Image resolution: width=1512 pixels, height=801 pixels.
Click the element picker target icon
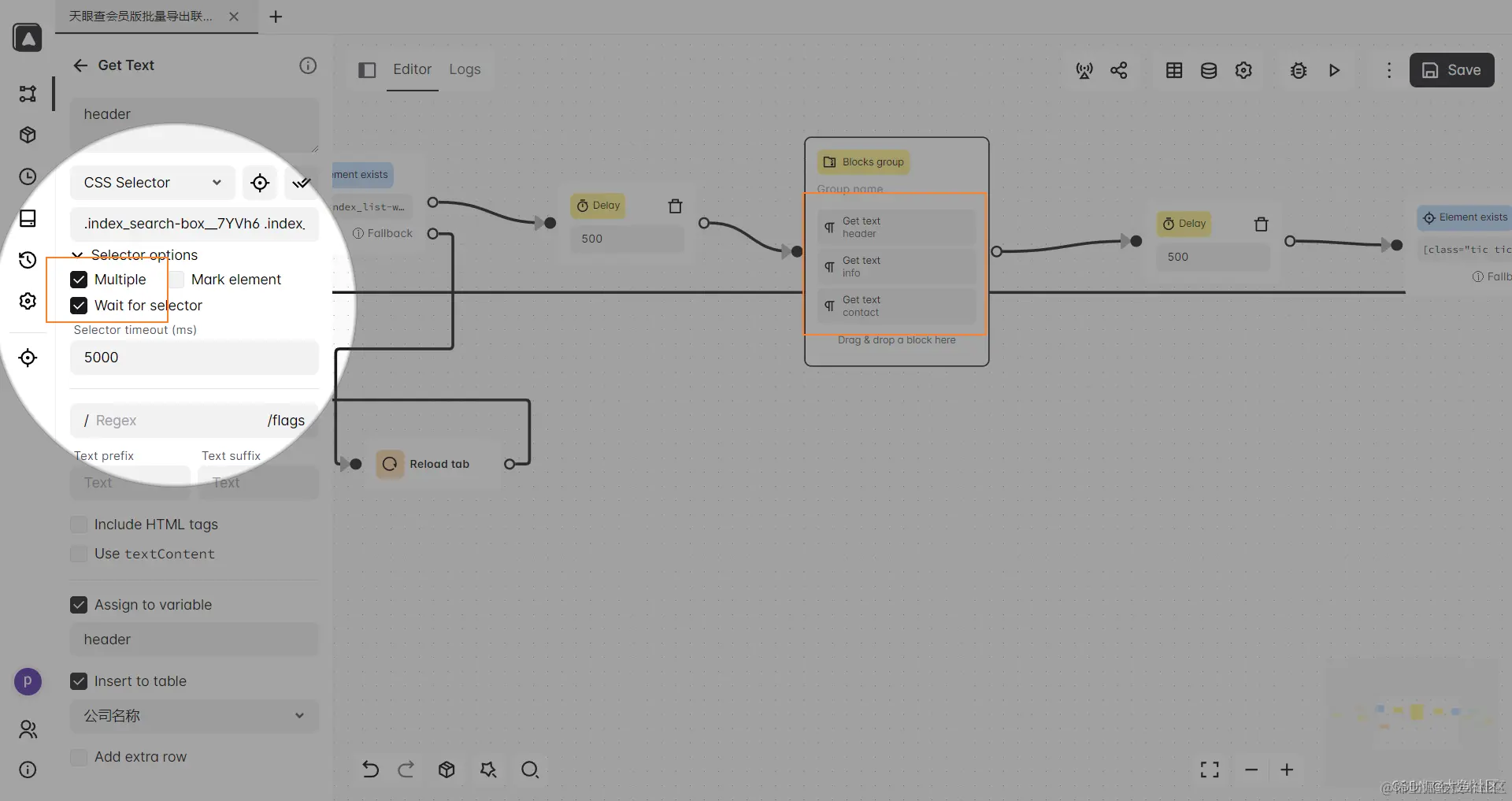click(260, 183)
